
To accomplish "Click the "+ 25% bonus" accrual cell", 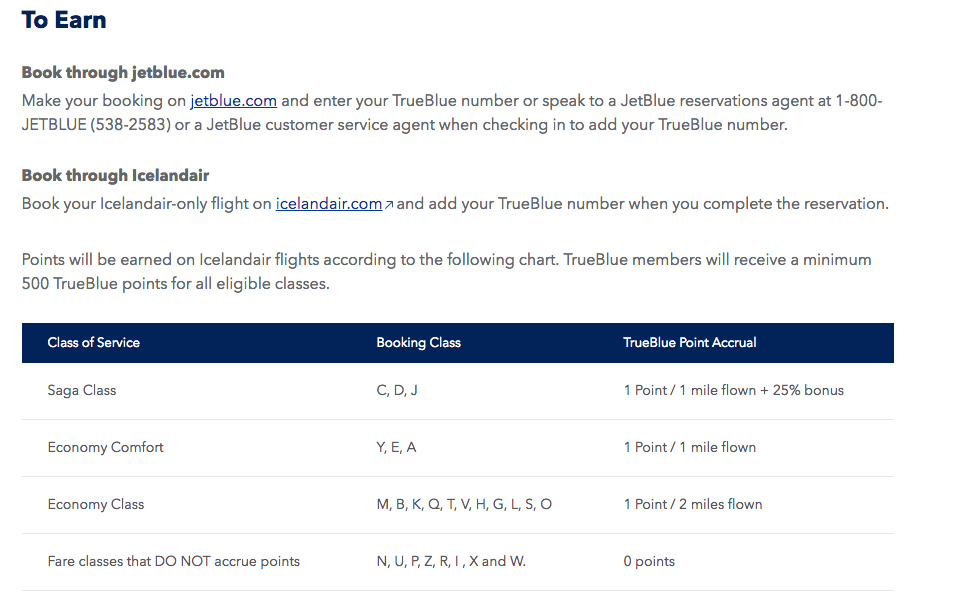I will click(733, 390).
